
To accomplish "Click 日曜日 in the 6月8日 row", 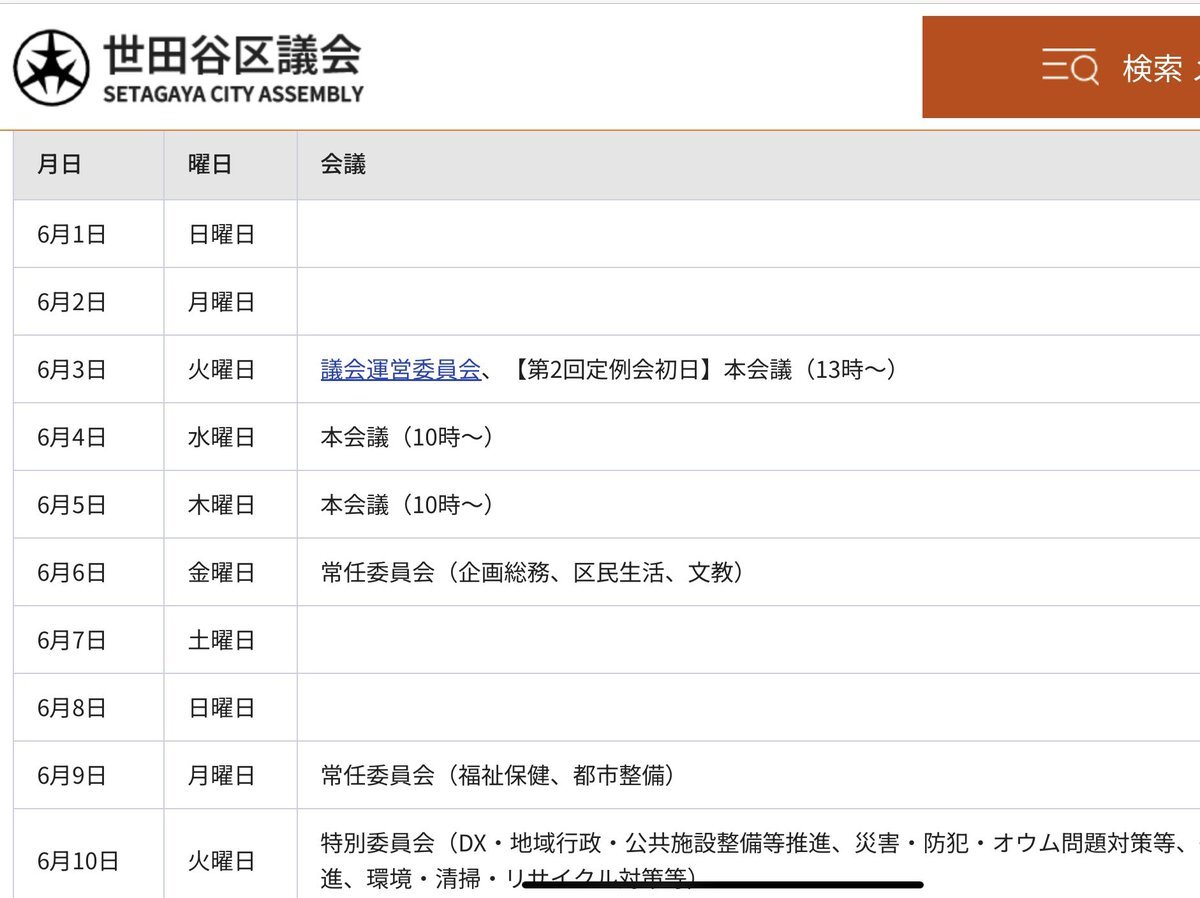I will [x=222, y=708].
